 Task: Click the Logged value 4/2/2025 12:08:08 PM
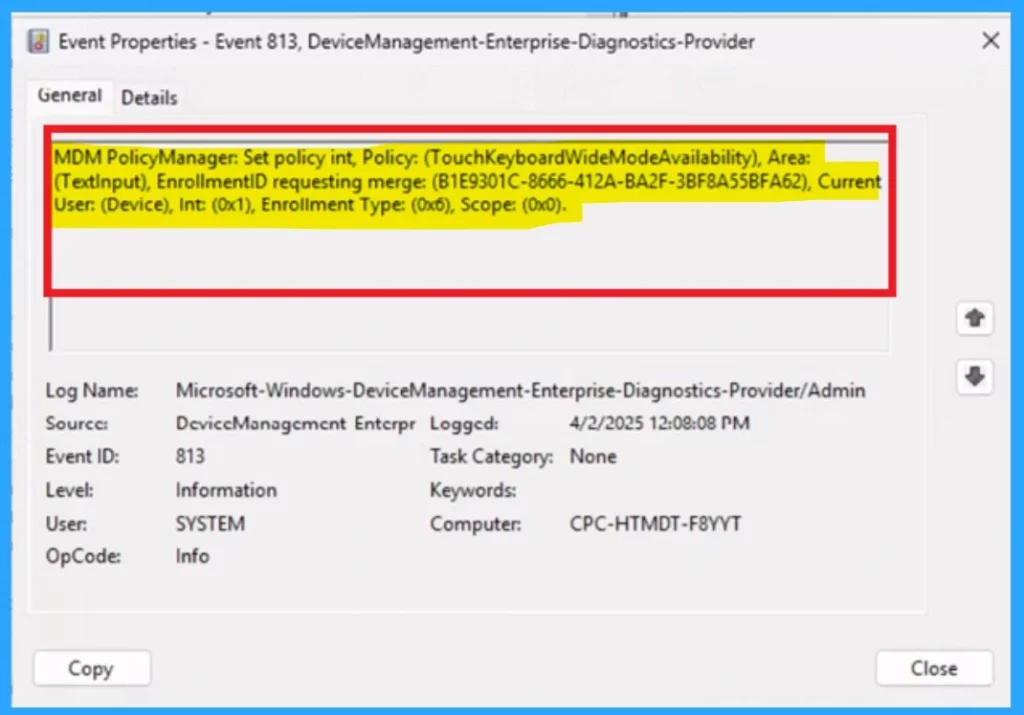[x=660, y=423]
